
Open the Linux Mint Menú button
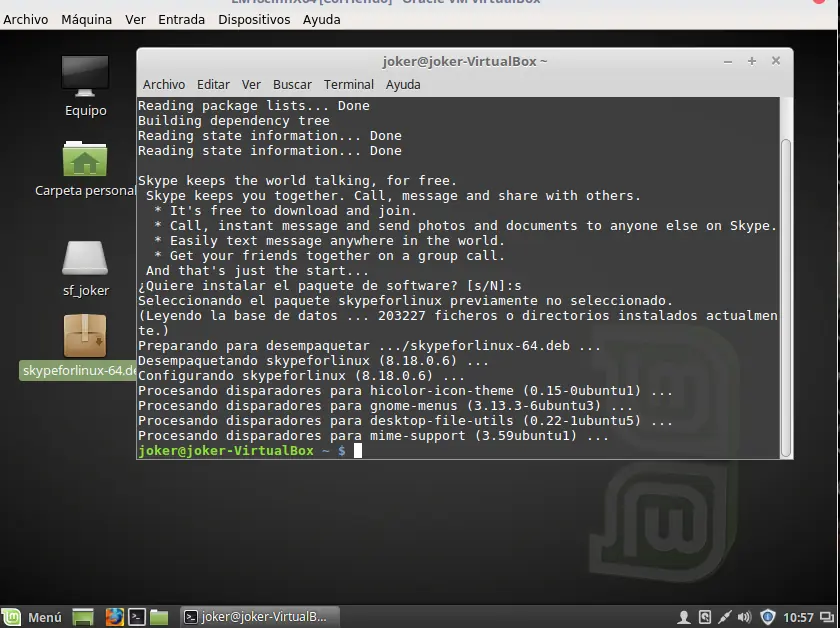click(32, 617)
